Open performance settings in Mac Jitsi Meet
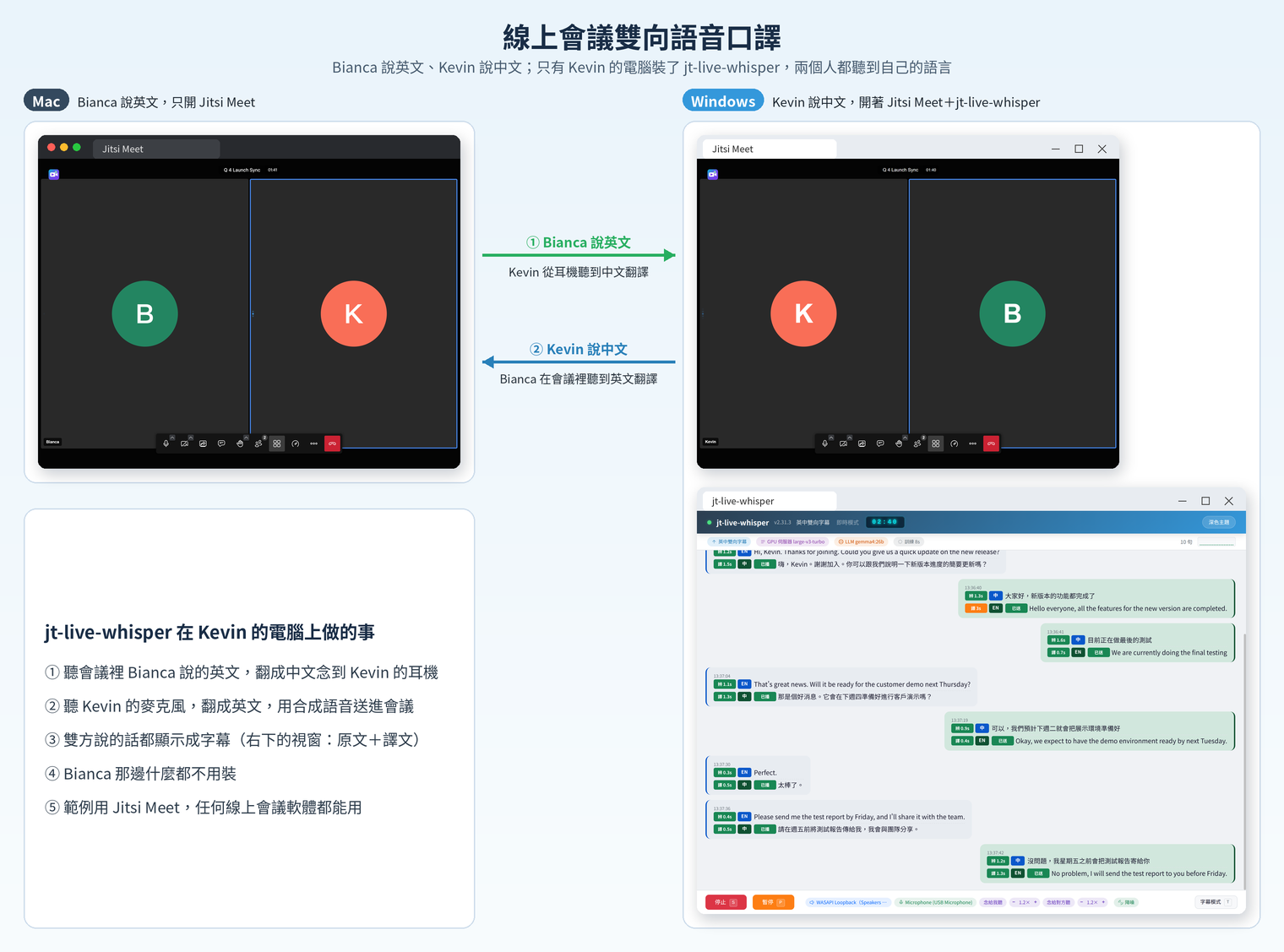 (296, 443)
